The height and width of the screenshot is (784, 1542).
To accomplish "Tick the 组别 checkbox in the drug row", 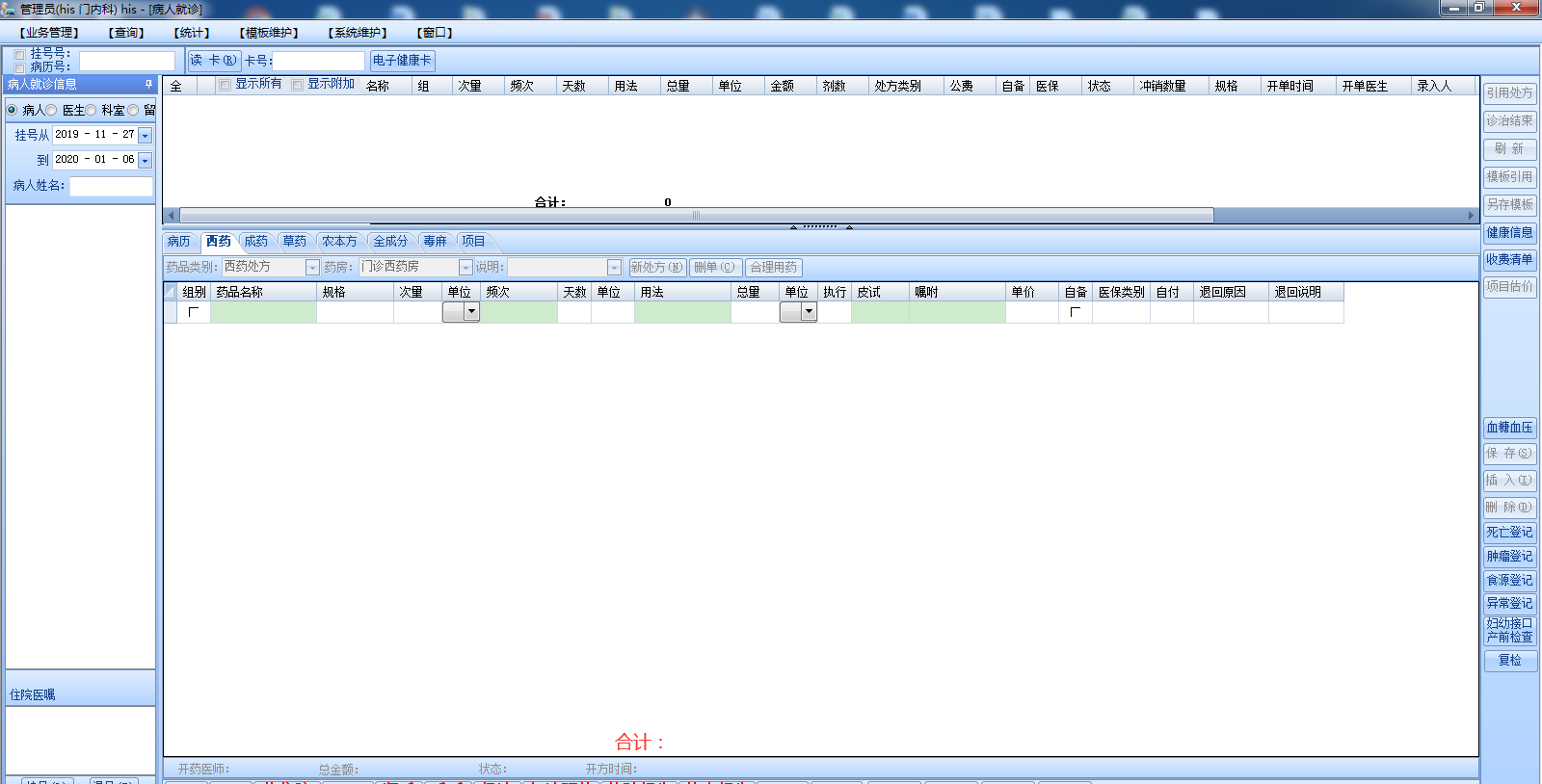I will [x=194, y=312].
